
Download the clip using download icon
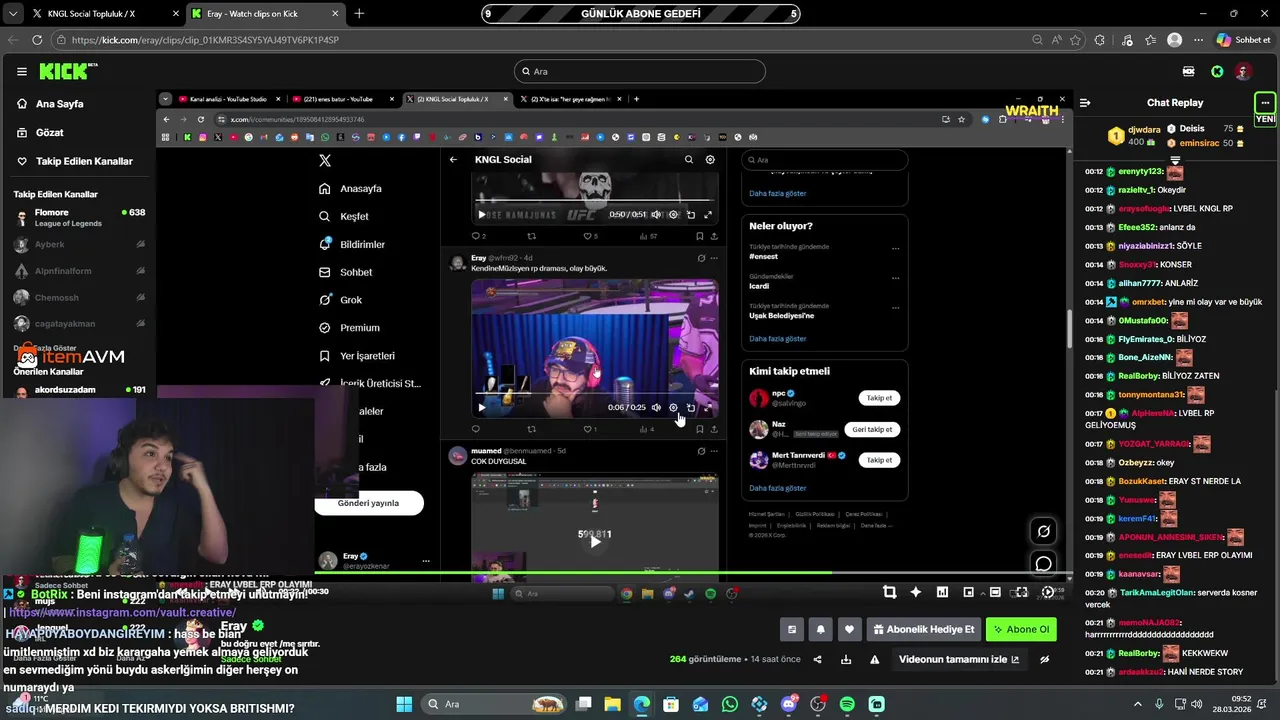(x=846, y=659)
